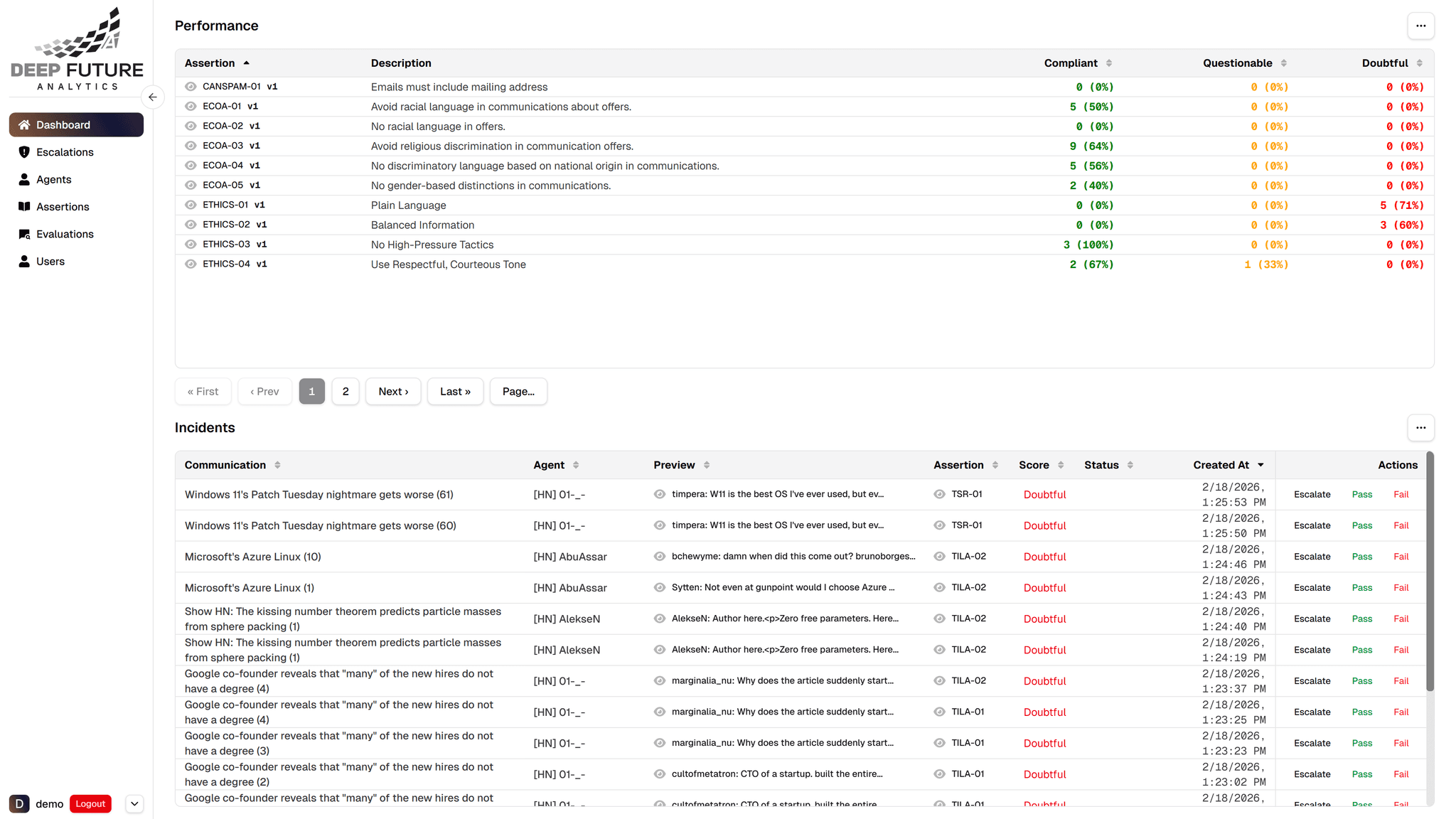Toggle preview eye icon for first incident row
1456x819 pixels.
tap(659, 494)
